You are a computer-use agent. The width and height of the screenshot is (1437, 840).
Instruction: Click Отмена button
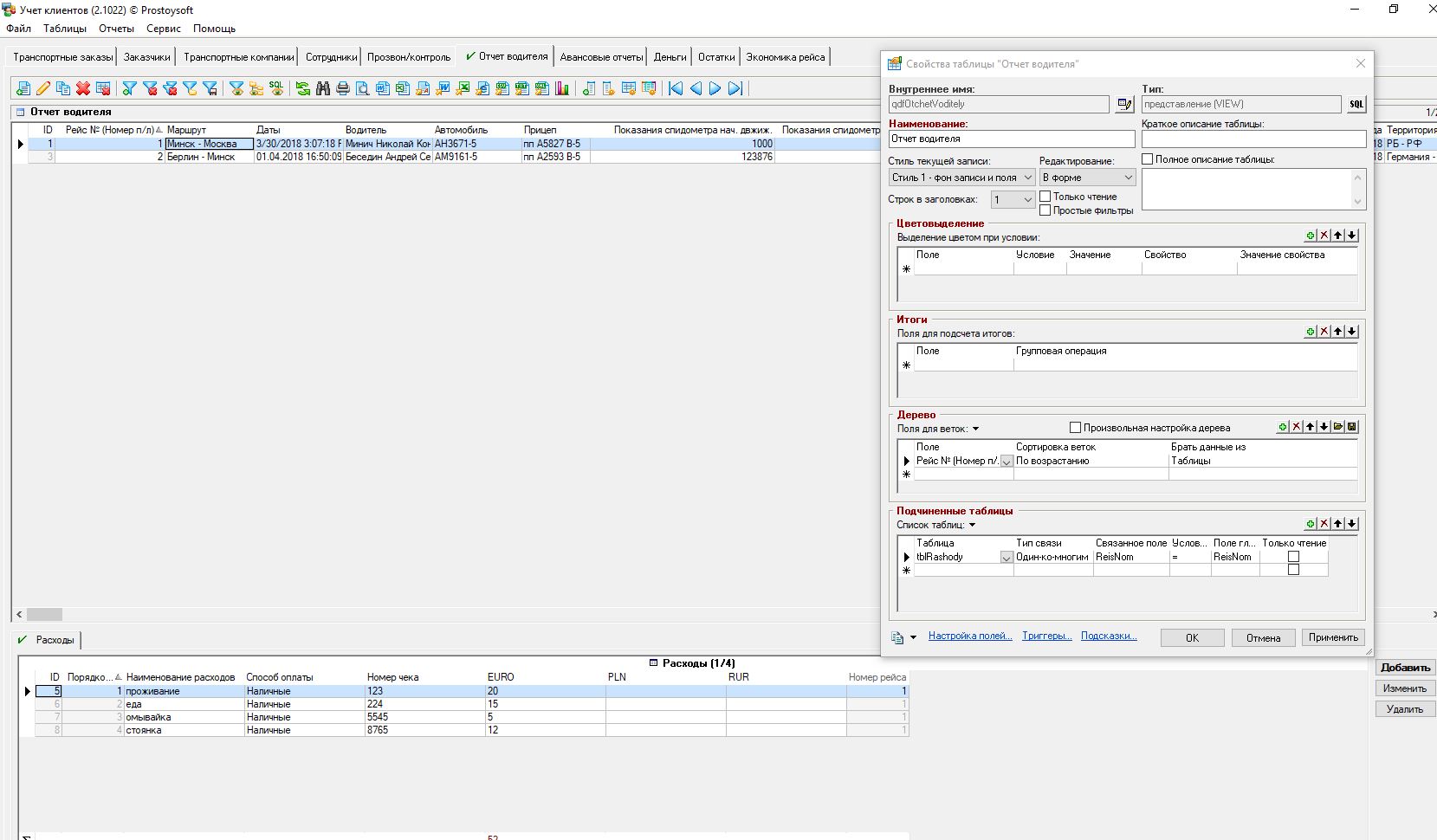[1263, 637]
